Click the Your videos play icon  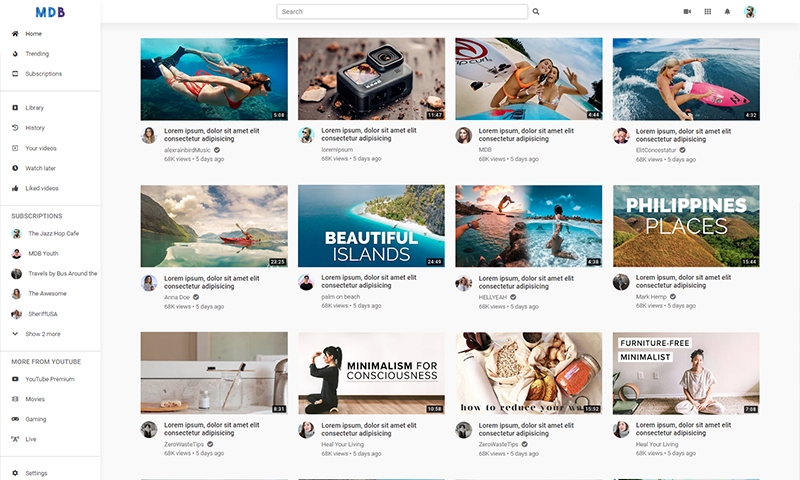click(15, 148)
